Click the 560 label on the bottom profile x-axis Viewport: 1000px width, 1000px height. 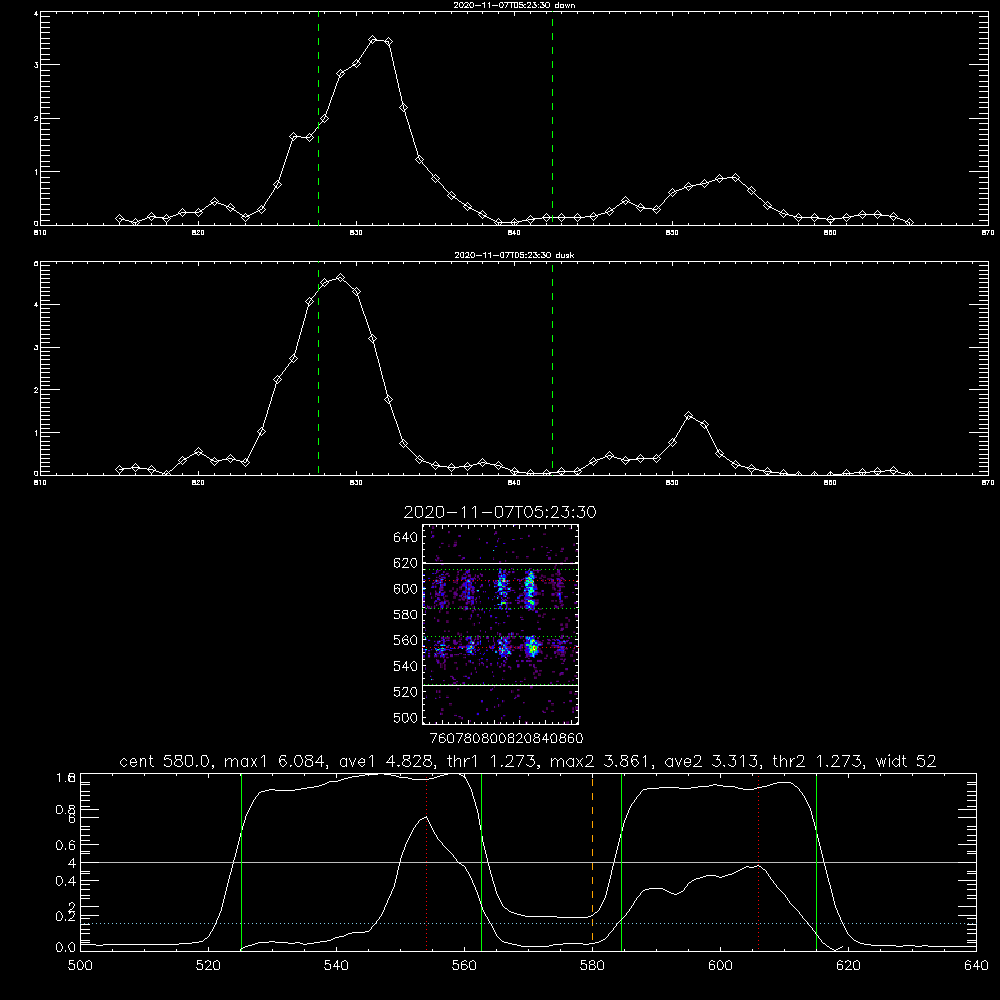click(464, 966)
